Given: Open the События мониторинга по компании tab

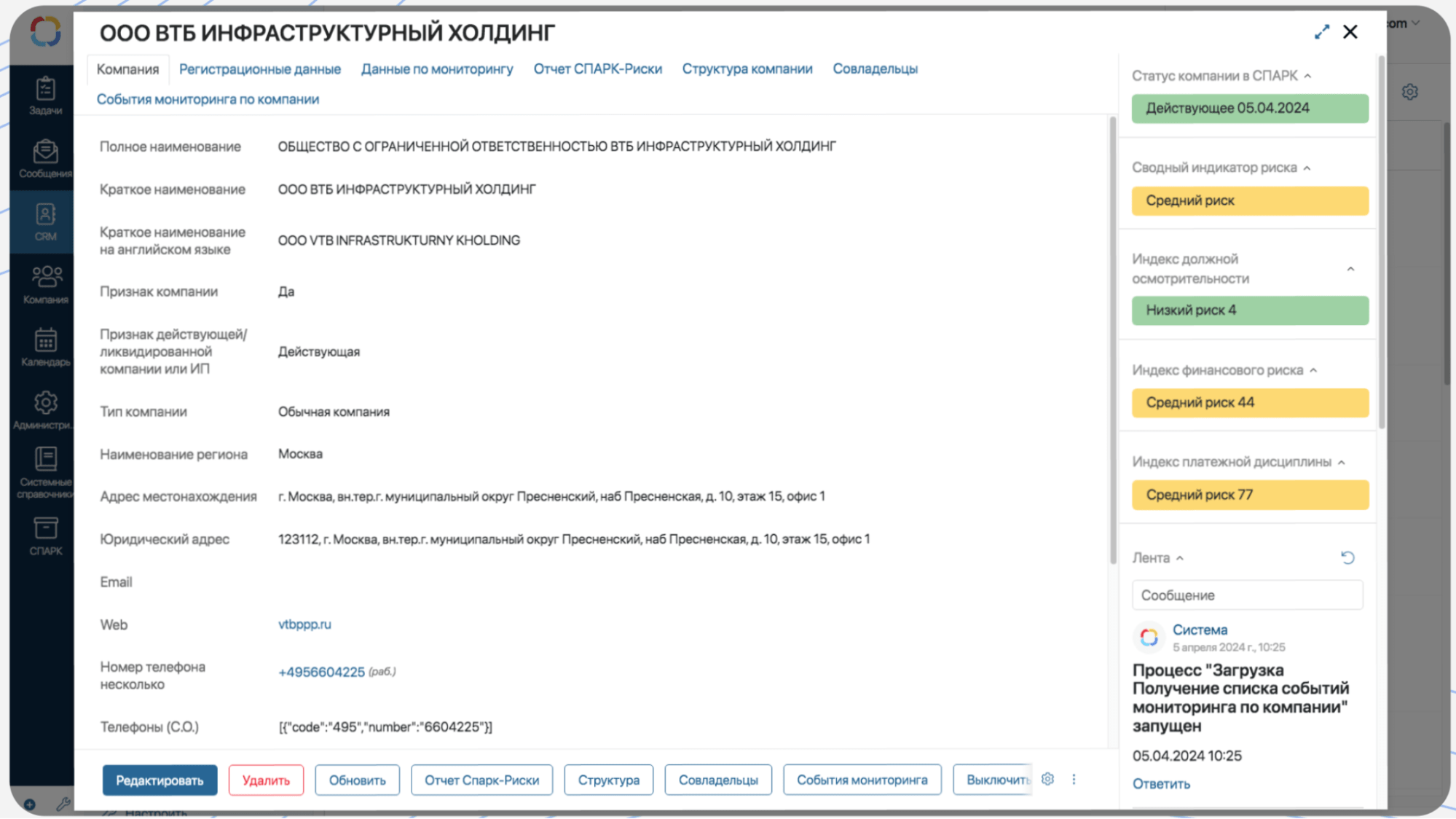Looking at the screenshot, I should click(208, 99).
